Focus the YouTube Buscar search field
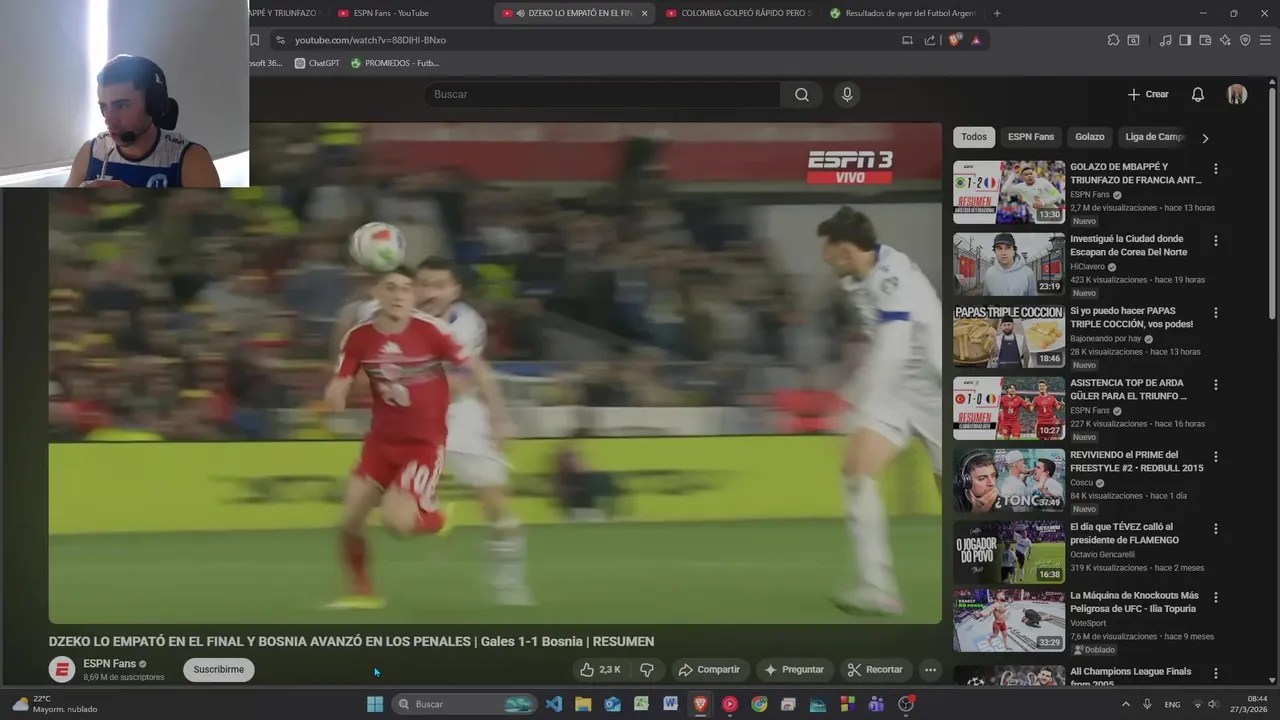 click(602, 94)
